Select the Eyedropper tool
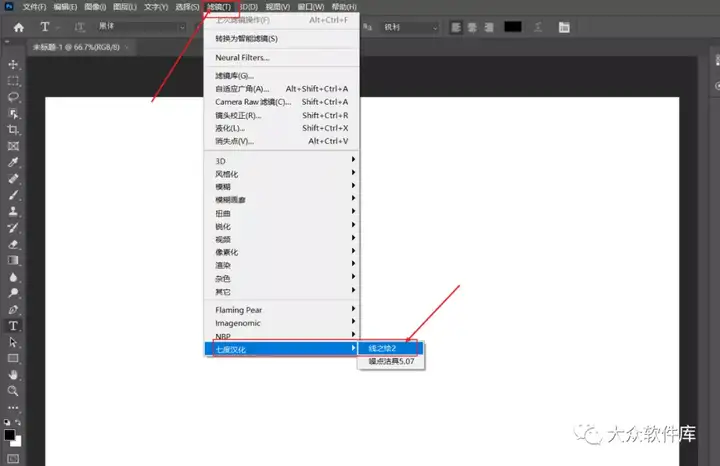The image size is (720, 466). click(13, 163)
